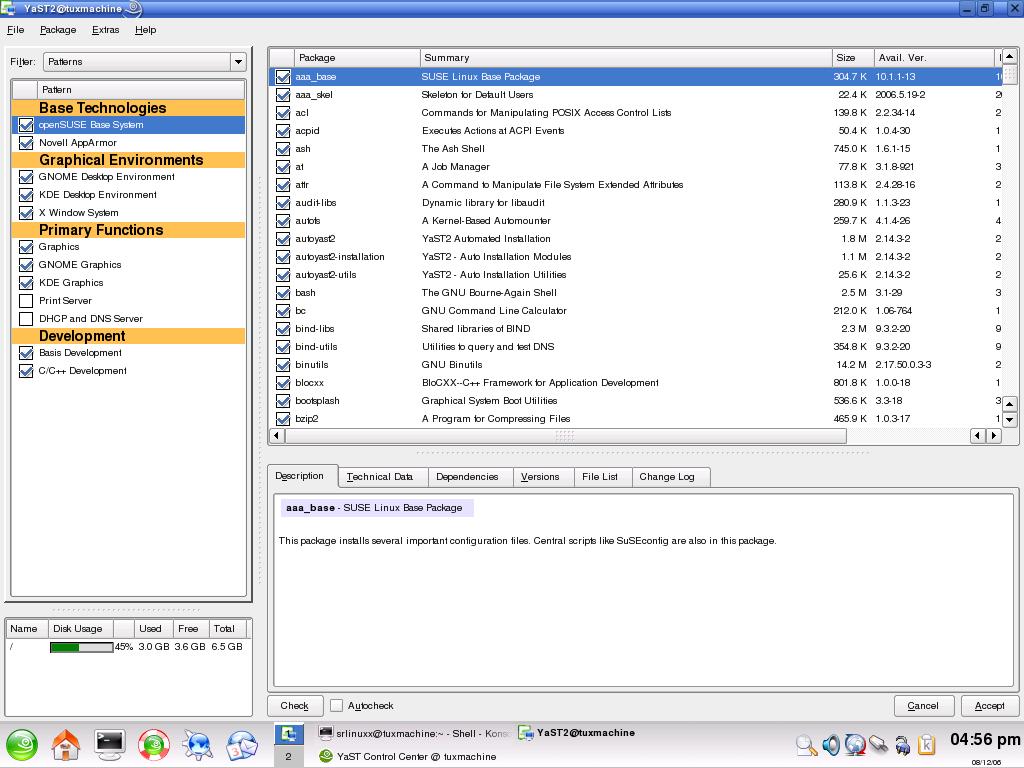Toggle the openSUSE Base System pattern checkbox
The height and width of the screenshot is (768, 1024).
26,125
